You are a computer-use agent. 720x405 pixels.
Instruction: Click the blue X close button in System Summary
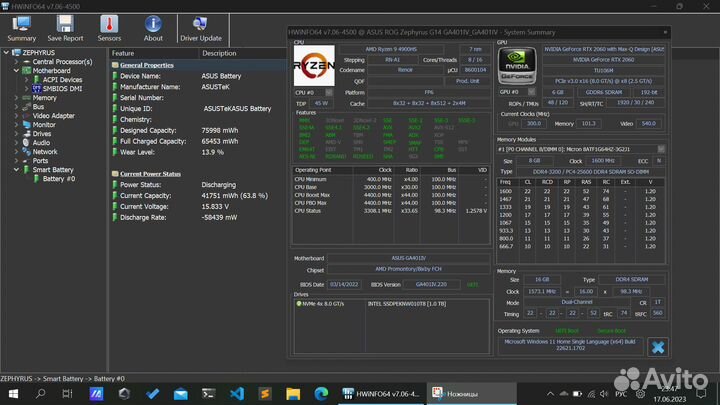click(x=658, y=347)
